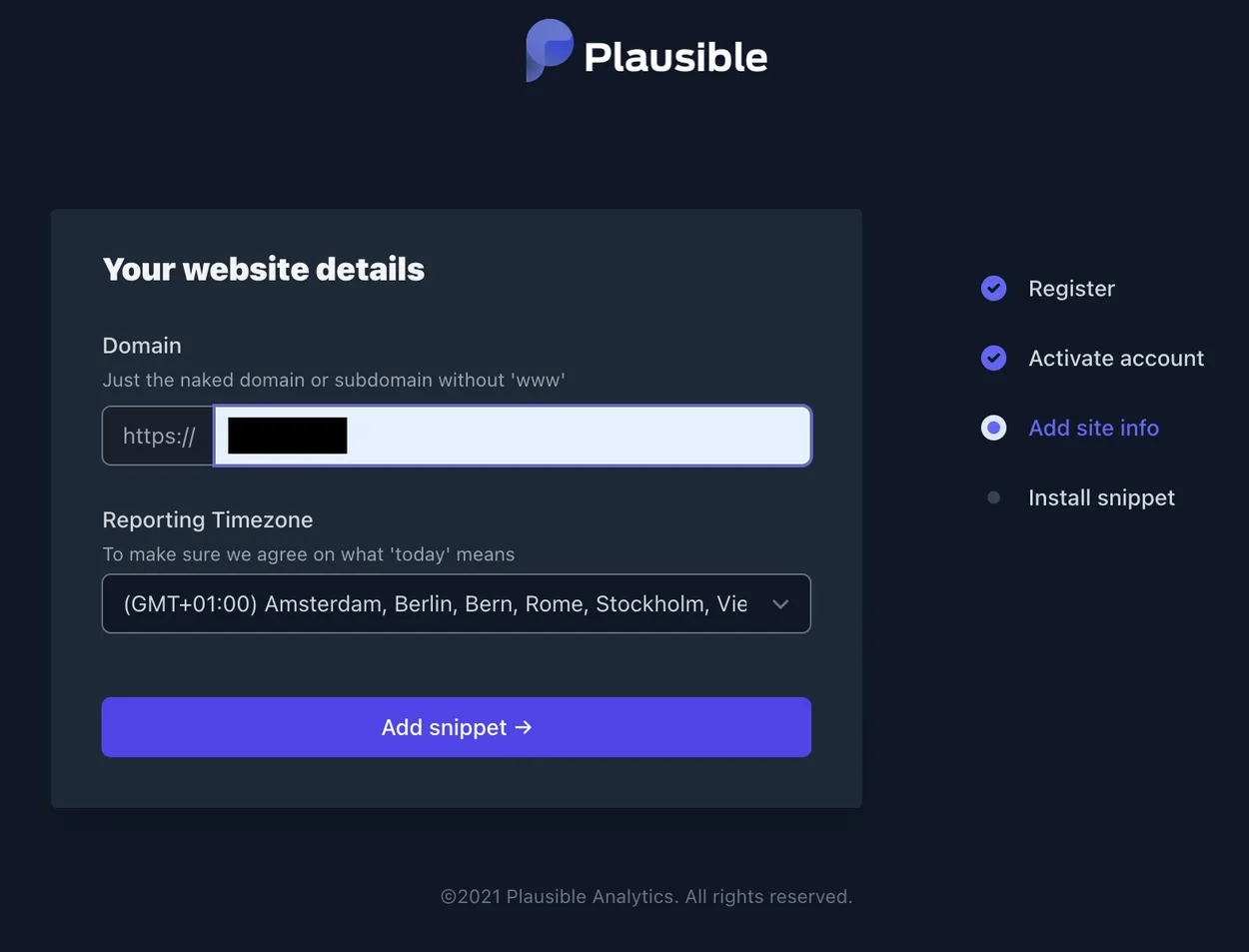Click the Register step label
This screenshot has width=1249, height=952.
point(1071,288)
